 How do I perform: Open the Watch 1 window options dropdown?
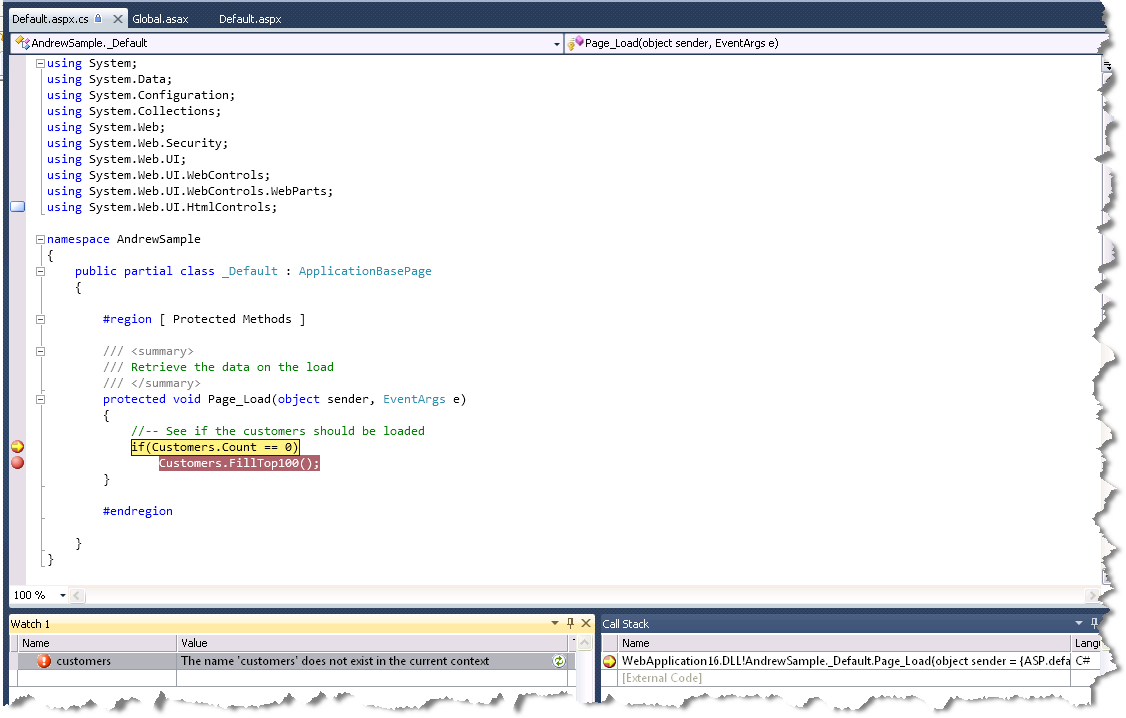pos(555,623)
